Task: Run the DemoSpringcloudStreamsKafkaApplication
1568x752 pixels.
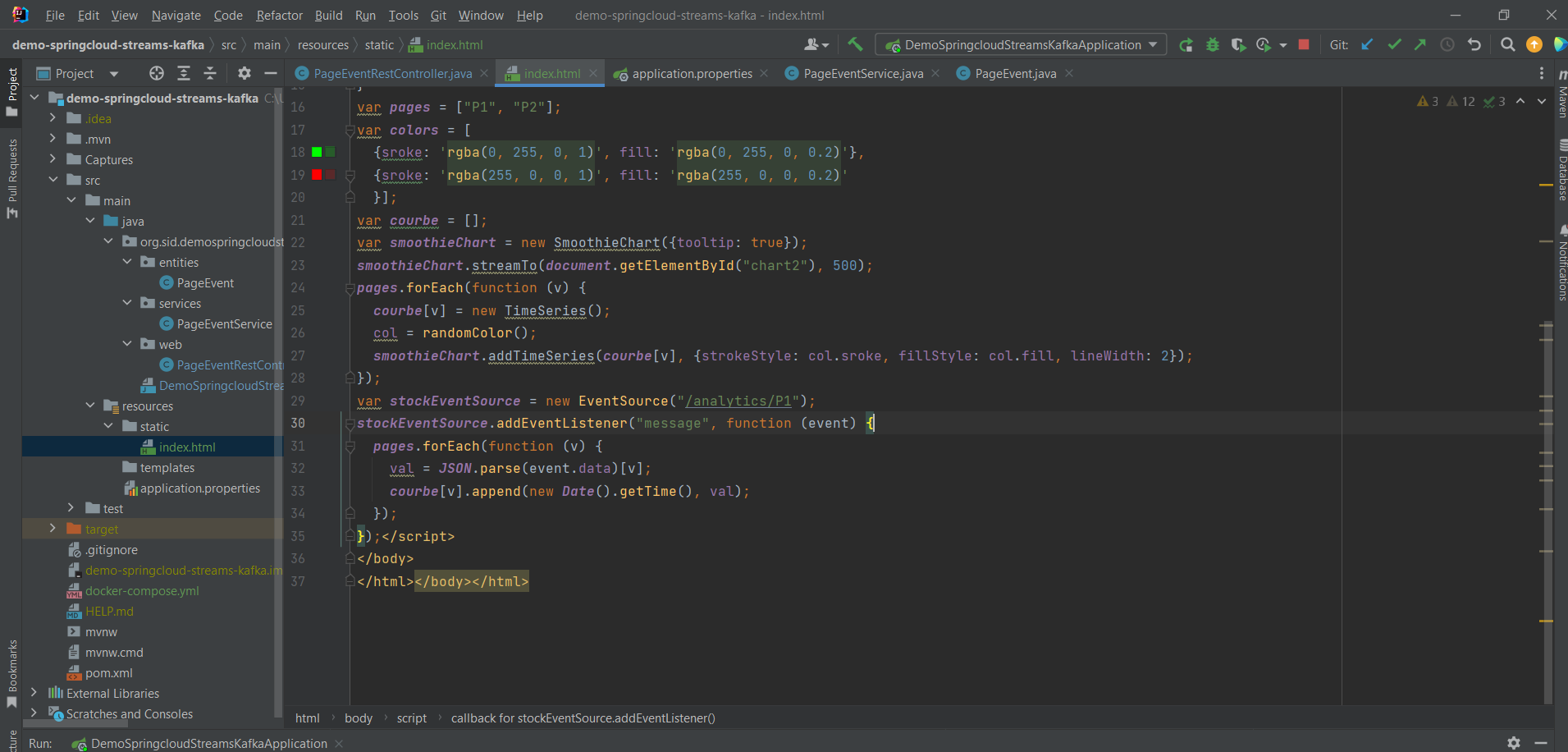Action: 1186,44
